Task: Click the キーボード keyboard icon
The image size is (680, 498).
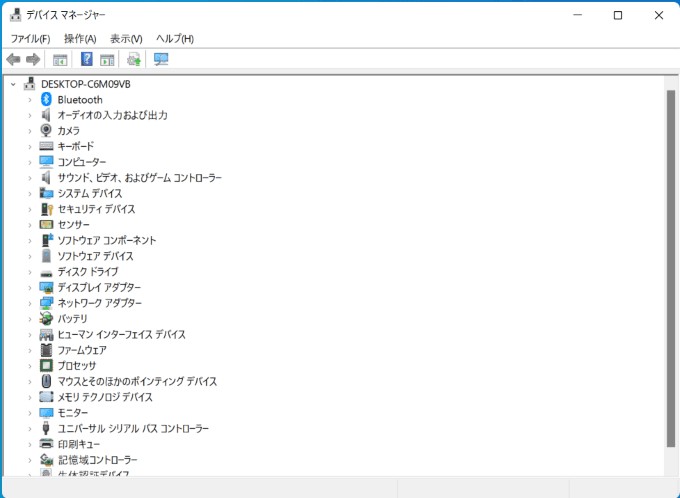Action: coord(47,147)
